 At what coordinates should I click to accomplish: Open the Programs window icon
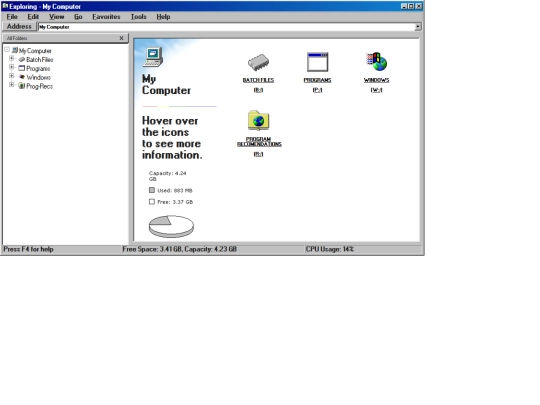[x=318, y=62]
